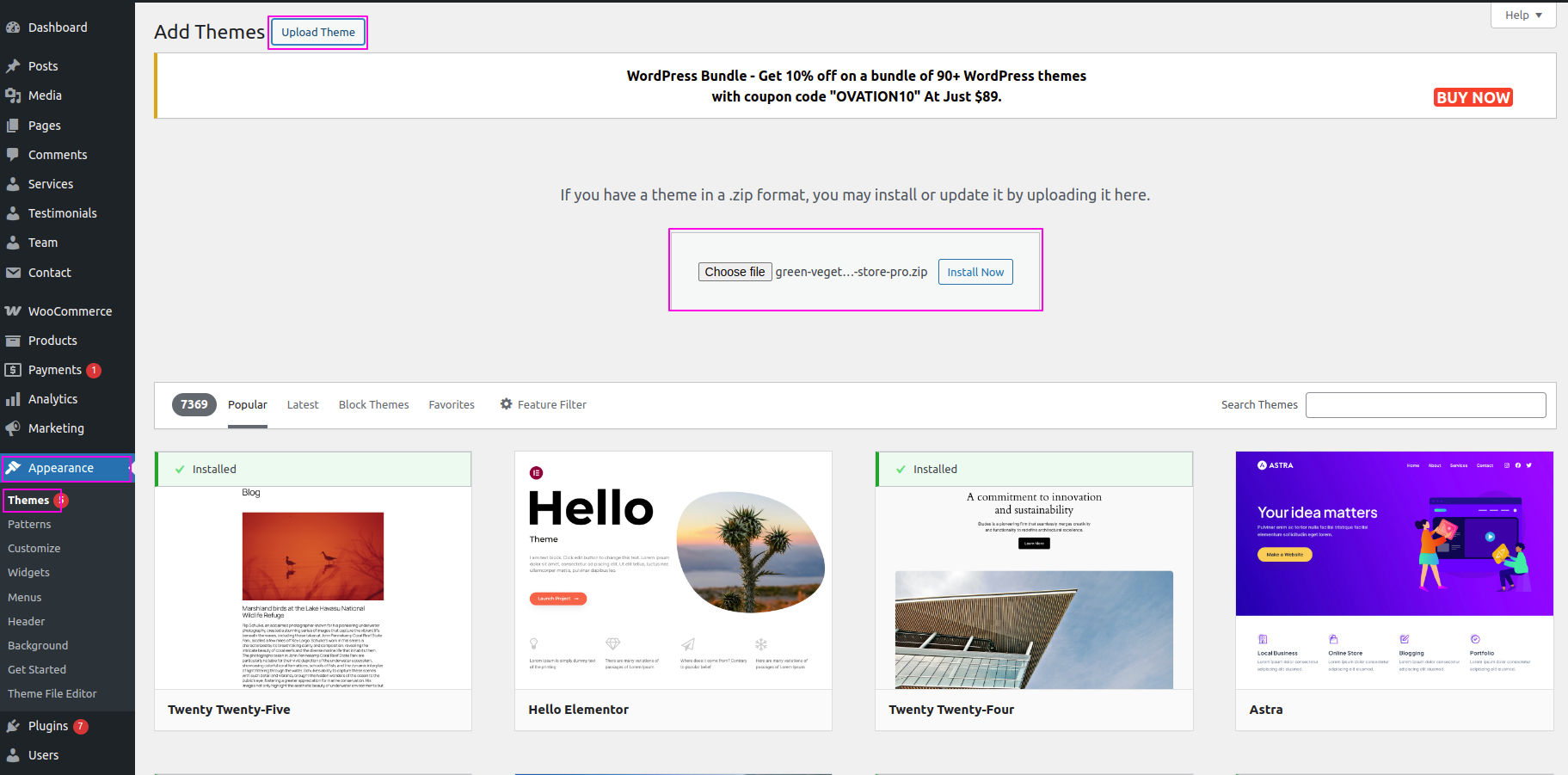Screen dimensions: 1568x775
Task: Click the Upload Theme button
Action: point(318,33)
